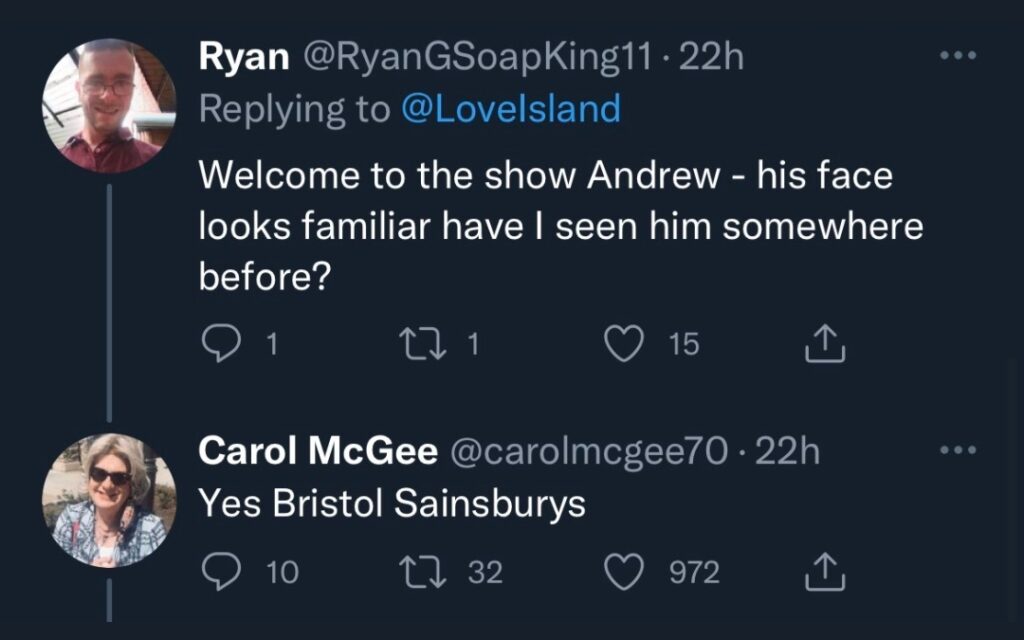Open Carol's tweet via the 22h timestamp
Image resolution: width=1024 pixels, height=640 pixels.
click(788, 451)
